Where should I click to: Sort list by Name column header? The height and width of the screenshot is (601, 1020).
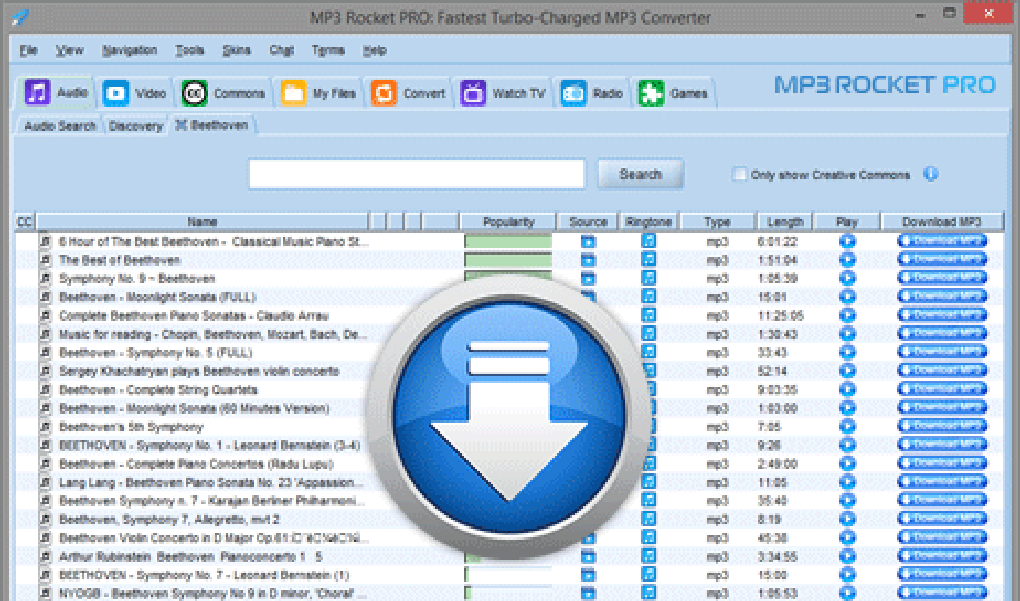[202, 222]
